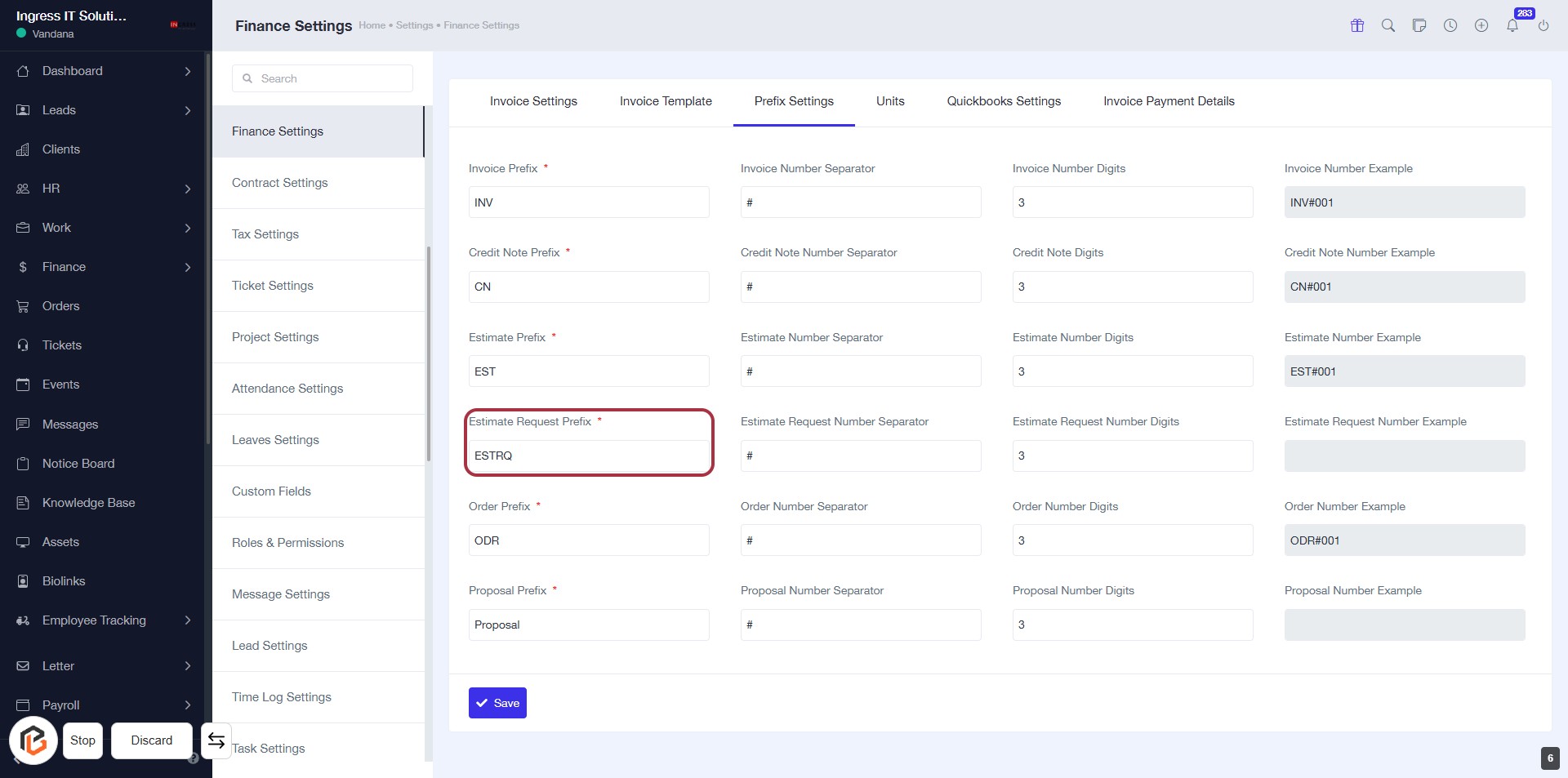Open the sticky notes icon in header
Viewport: 1568px width, 778px height.
point(1419,25)
